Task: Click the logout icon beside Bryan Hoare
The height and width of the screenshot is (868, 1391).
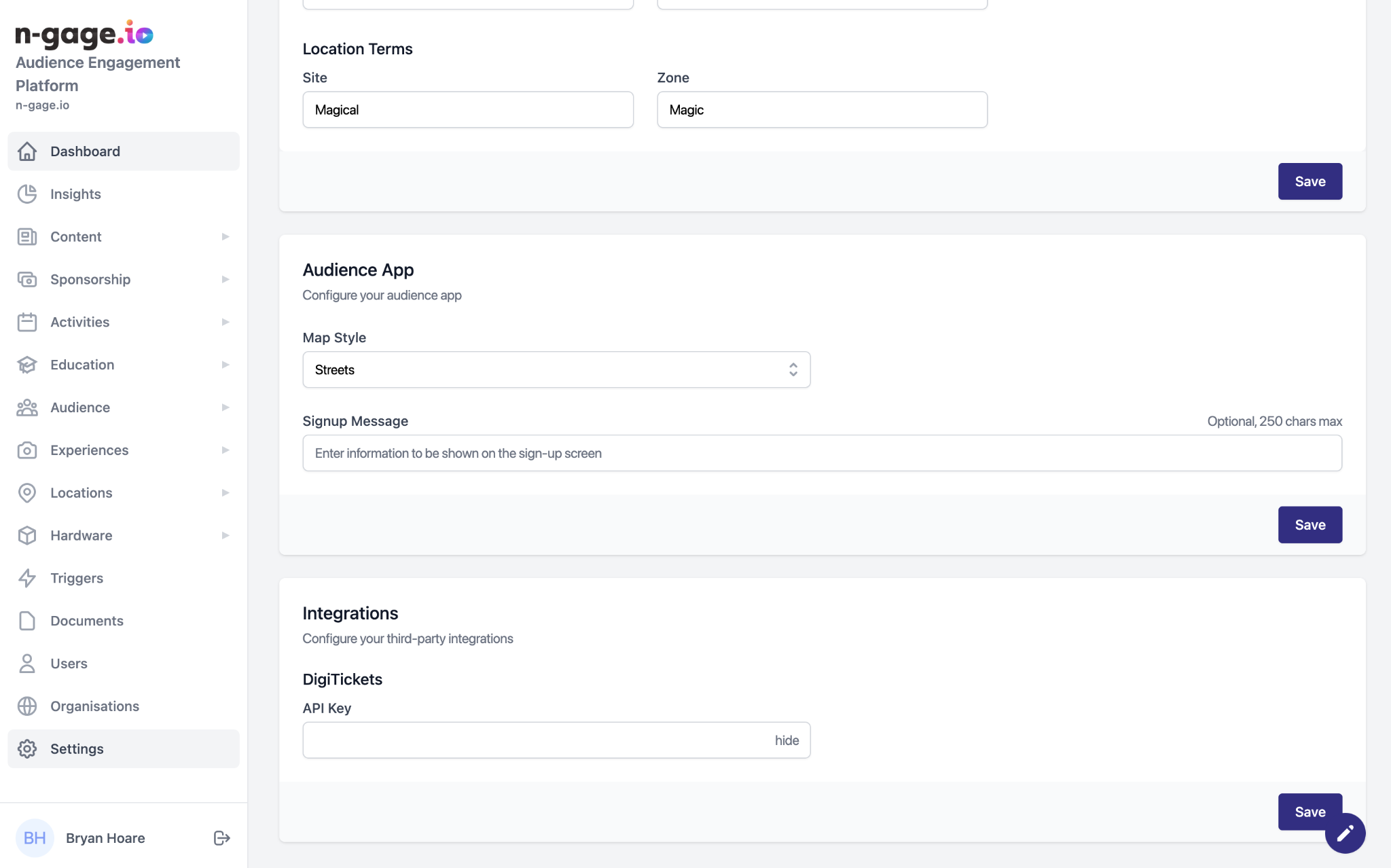Action: tap(221, 837)
